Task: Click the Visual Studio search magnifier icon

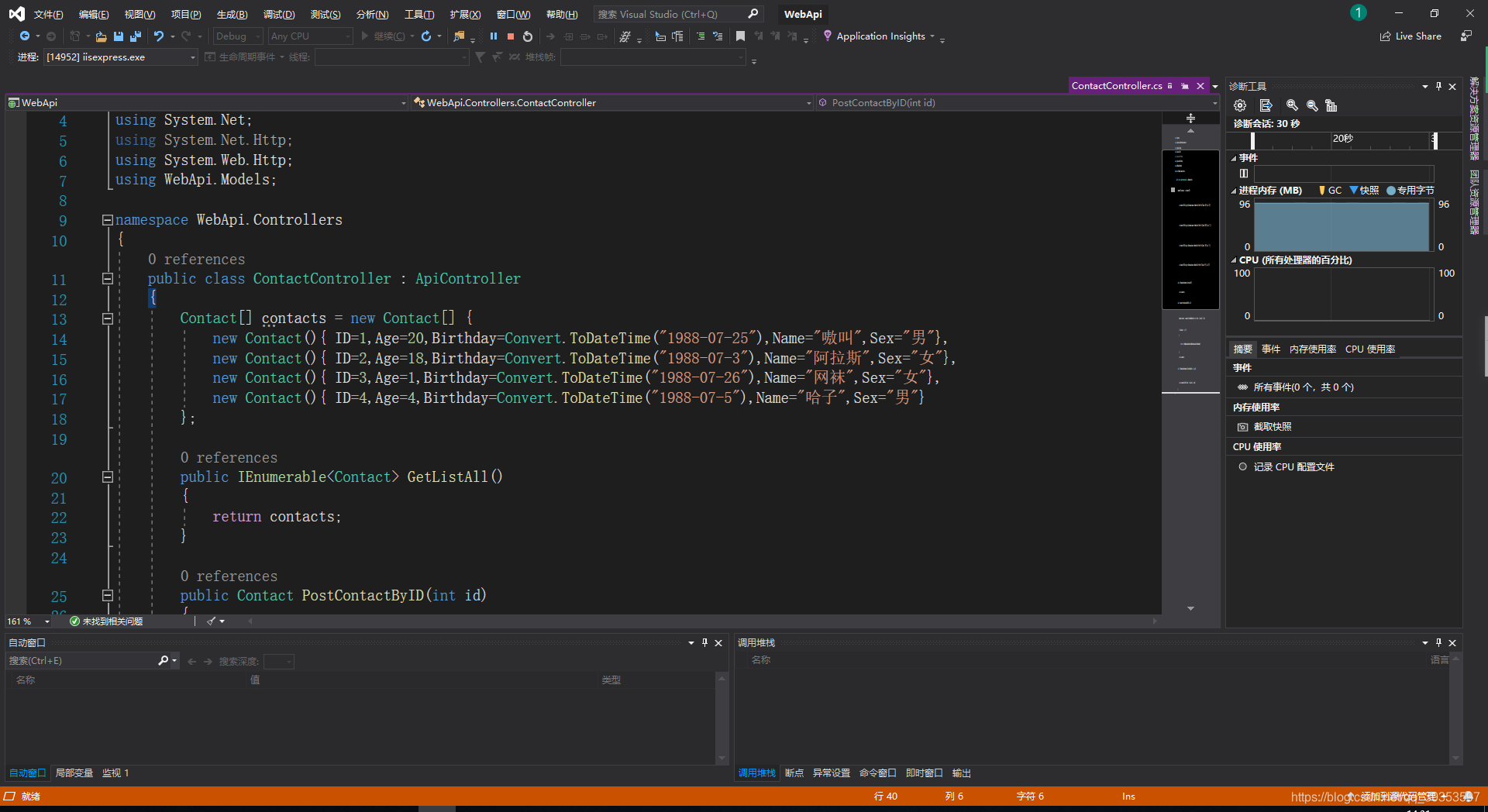Action: point(753,14)
